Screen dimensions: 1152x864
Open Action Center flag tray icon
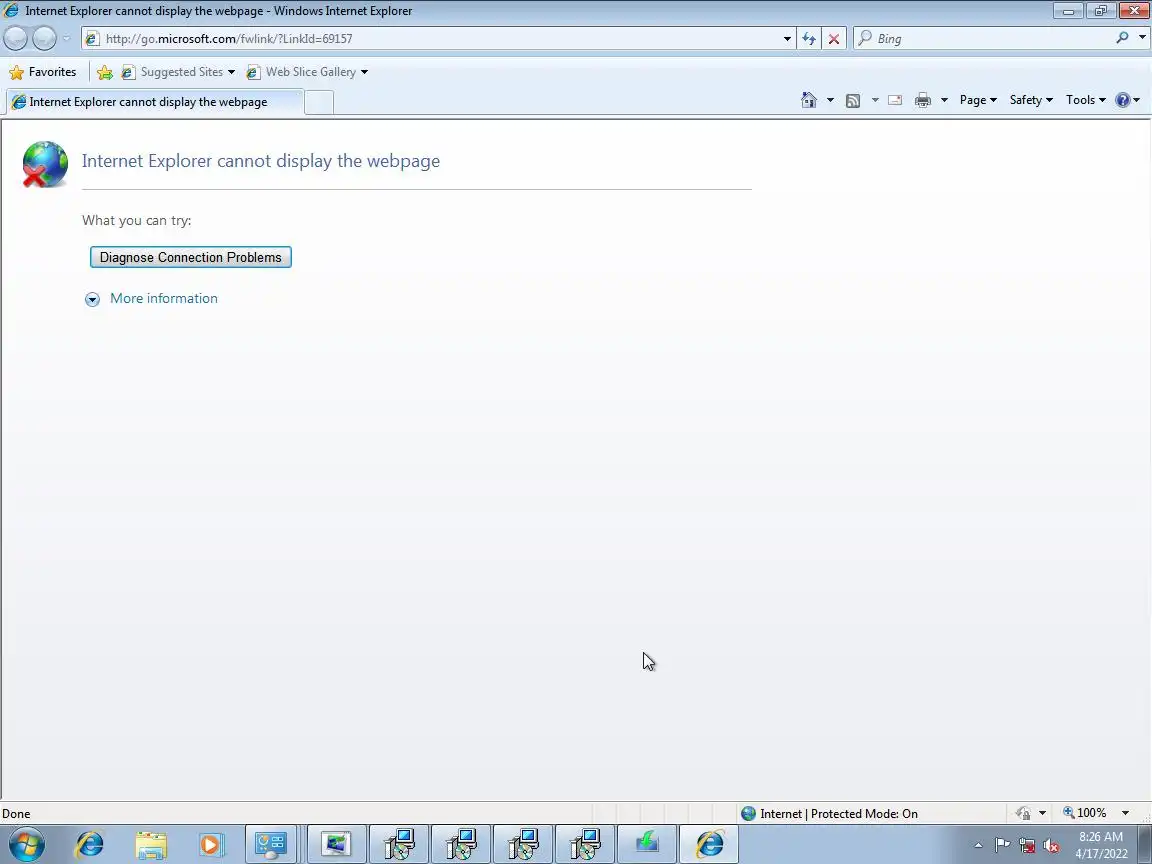(x=1002, y=845)
